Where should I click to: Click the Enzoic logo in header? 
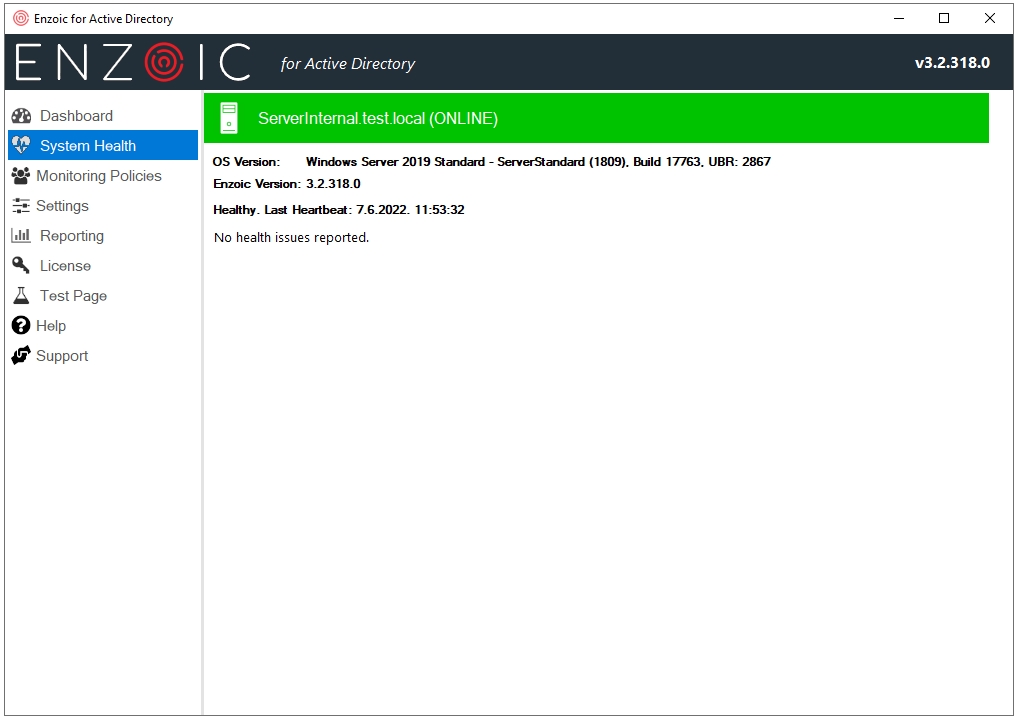133,63
